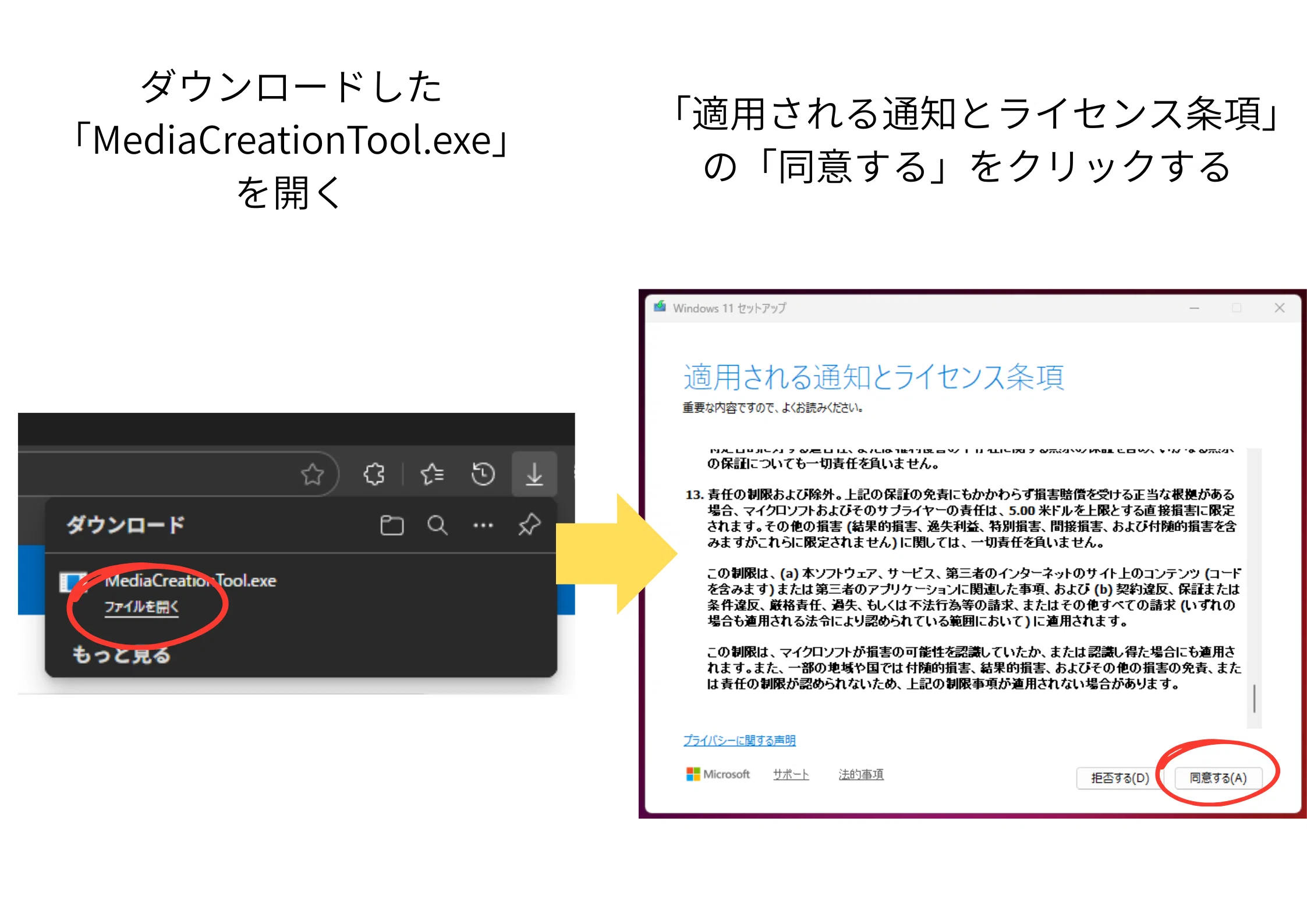Open the browser history clock icon

(483, 474)
